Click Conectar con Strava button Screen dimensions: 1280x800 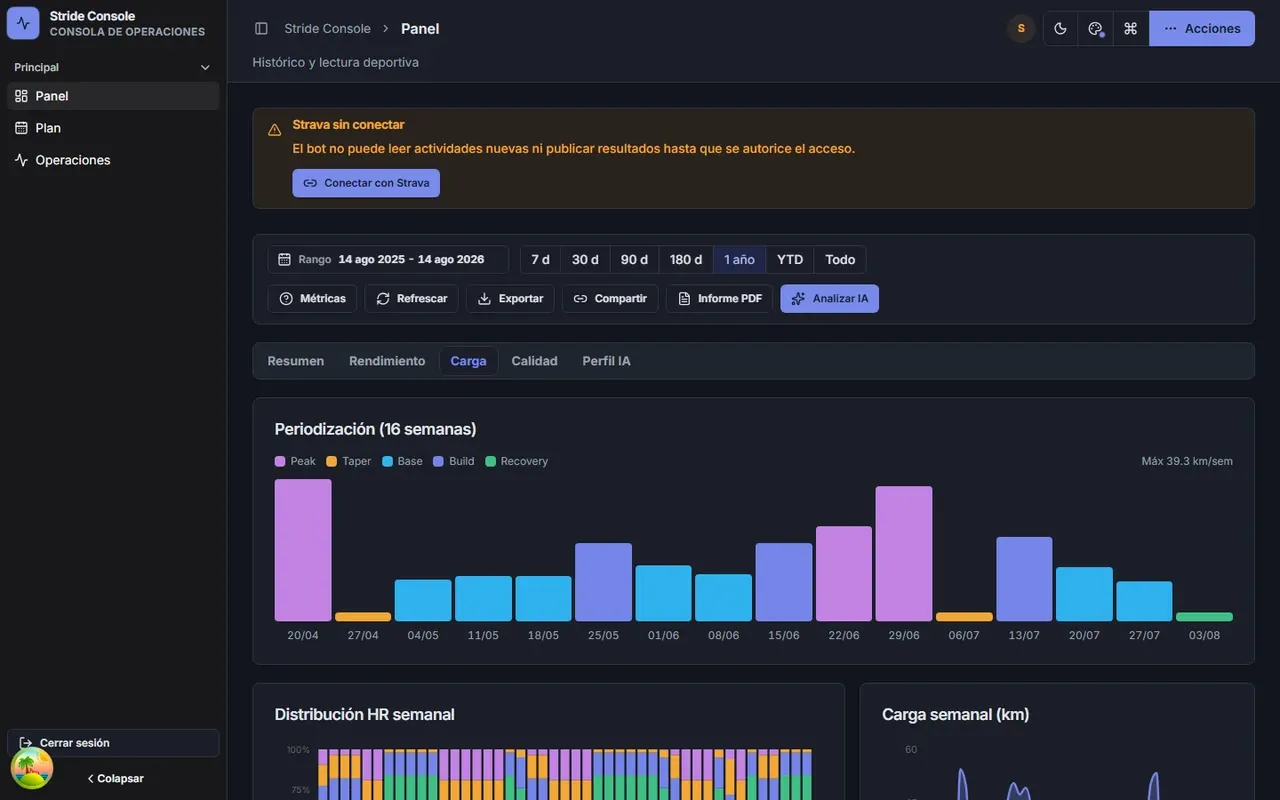pyautogui.click(x=366, y=183)
